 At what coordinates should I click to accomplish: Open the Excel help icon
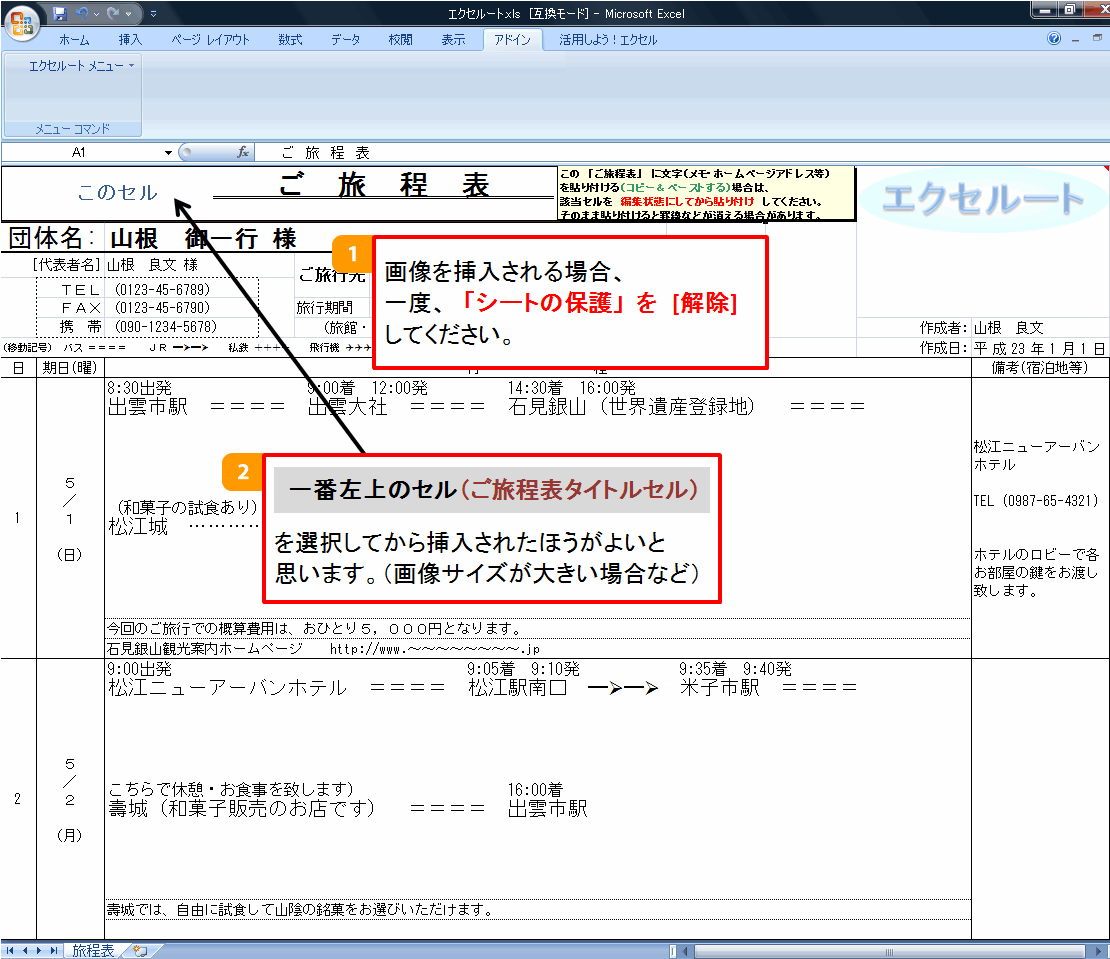pyautogui.click(x=1054, y=38)
